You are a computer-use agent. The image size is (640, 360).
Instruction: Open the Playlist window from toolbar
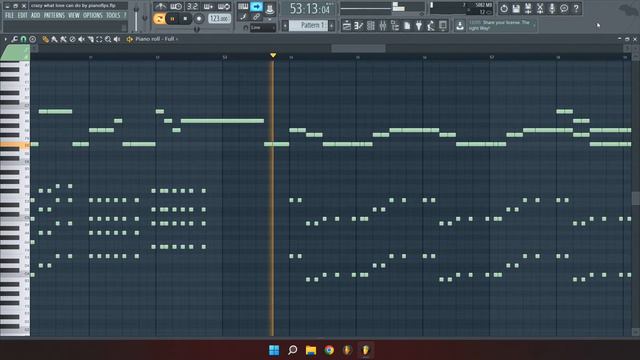(x=347, y=26)
